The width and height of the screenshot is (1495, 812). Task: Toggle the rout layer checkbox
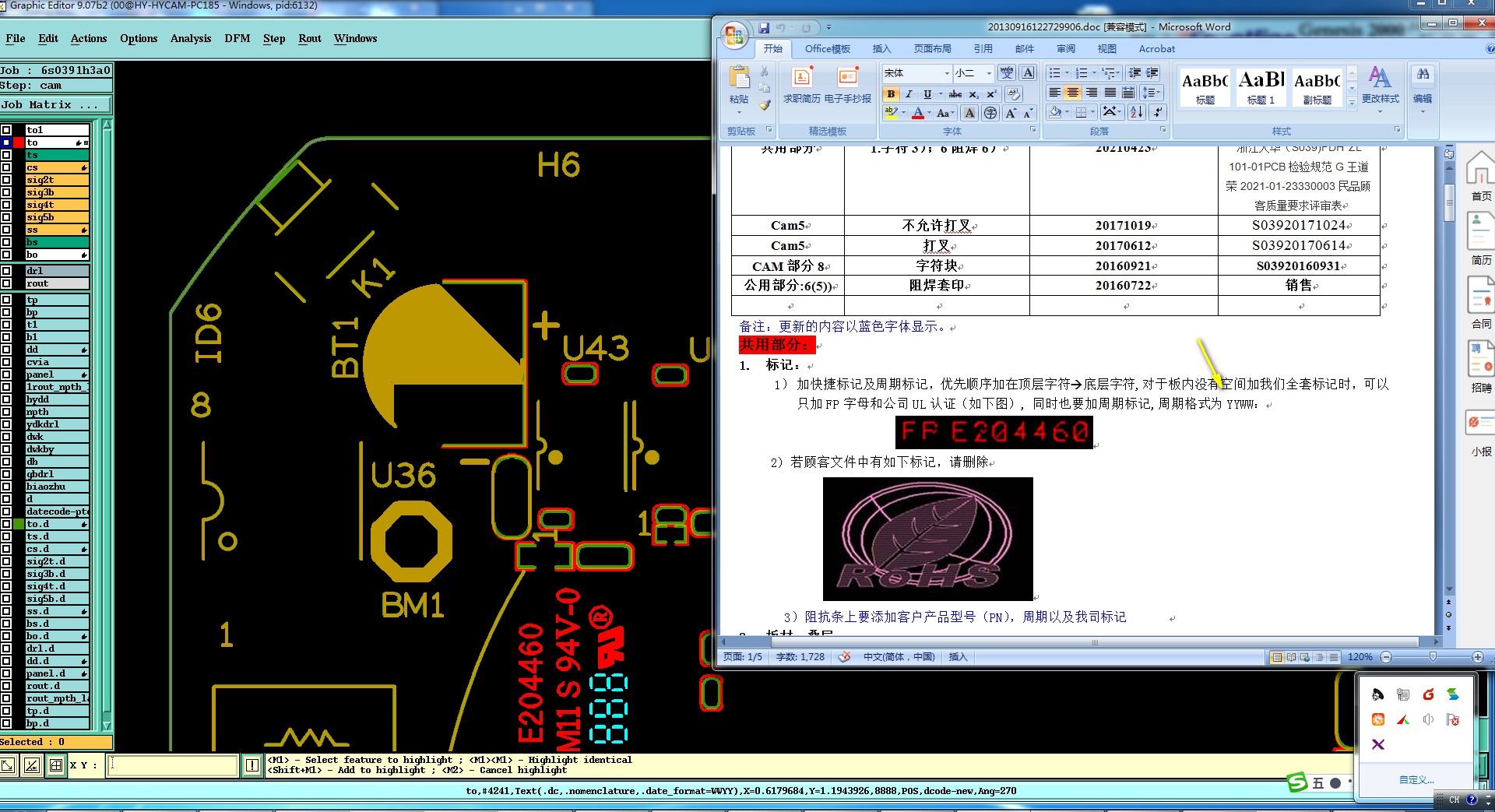(x=6, y=283)
